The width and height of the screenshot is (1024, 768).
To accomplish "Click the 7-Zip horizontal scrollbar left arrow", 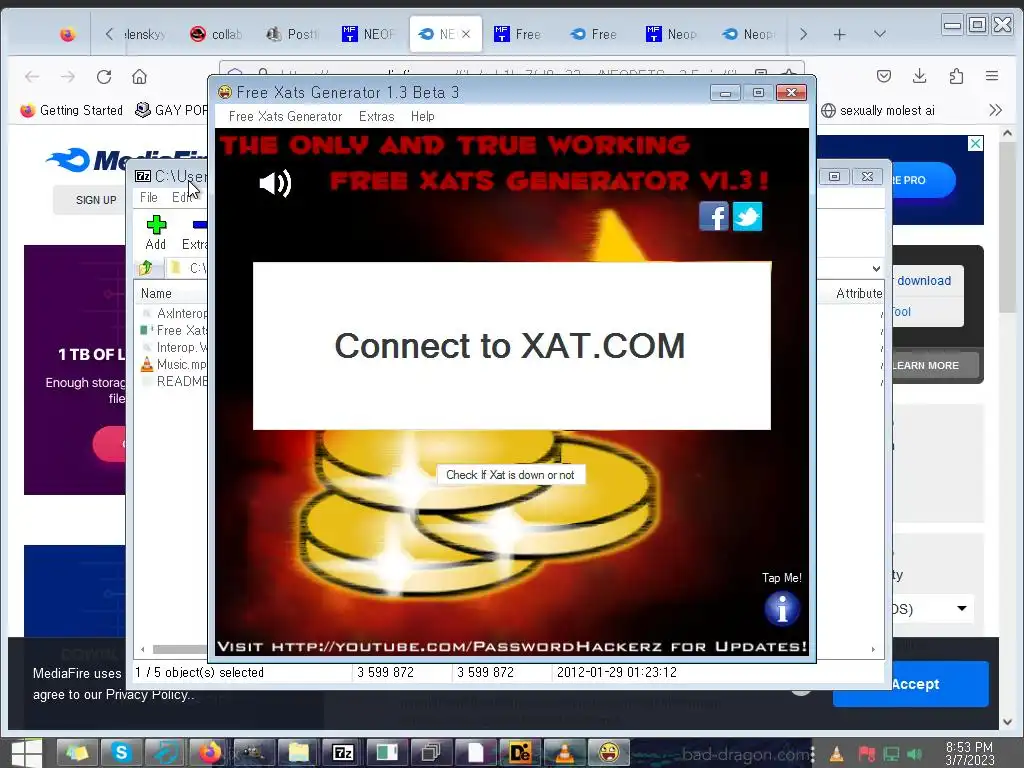I will tap(142, 649).
